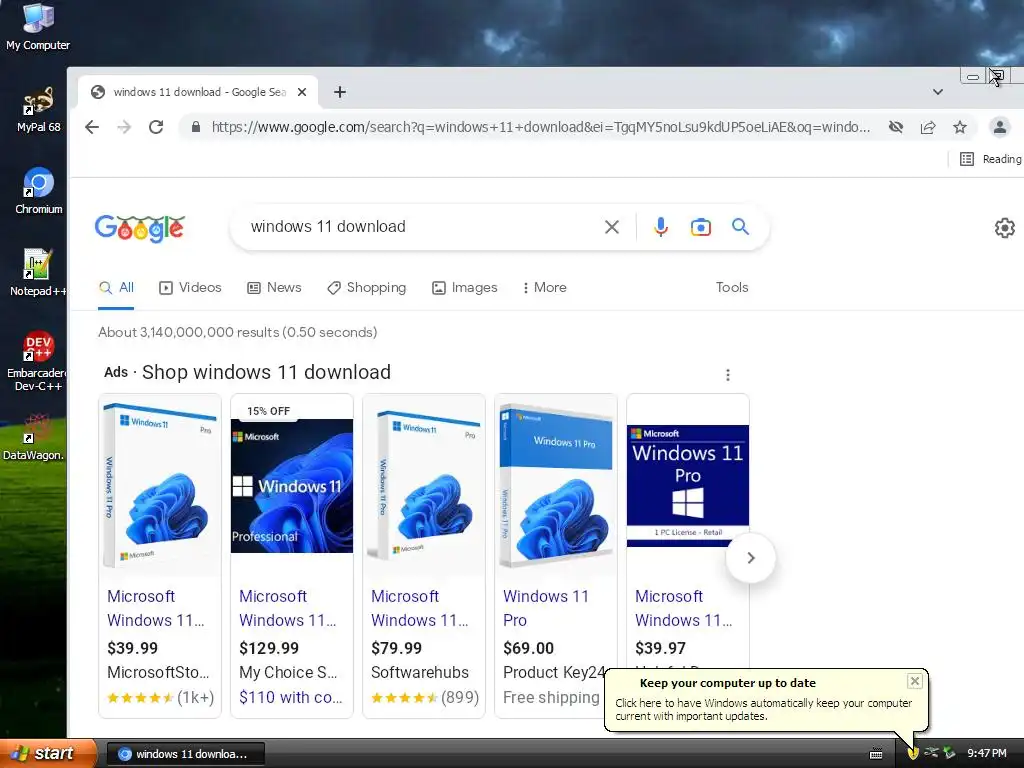Click the crossed-eye tracking protection icon
Image resolution: width=1024 pixels, height=768 pixels.
click(895, 127)
